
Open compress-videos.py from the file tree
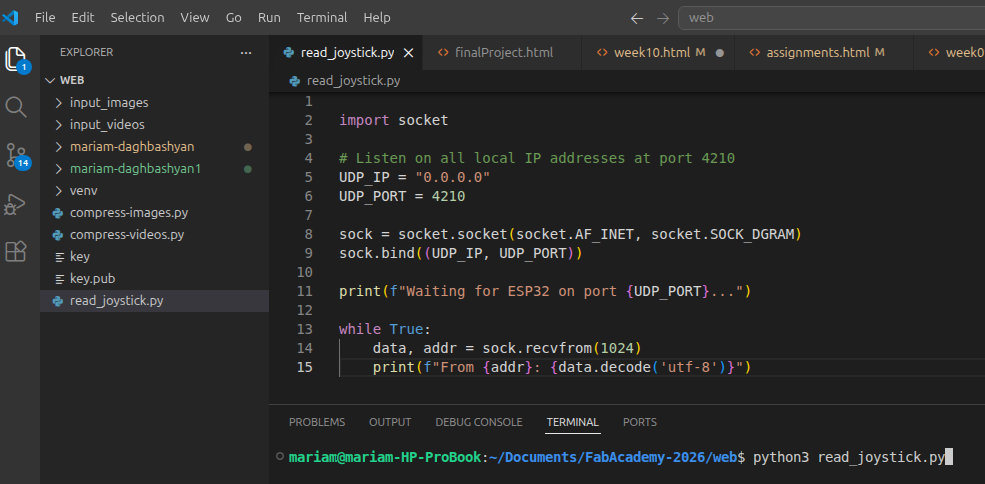126,234
